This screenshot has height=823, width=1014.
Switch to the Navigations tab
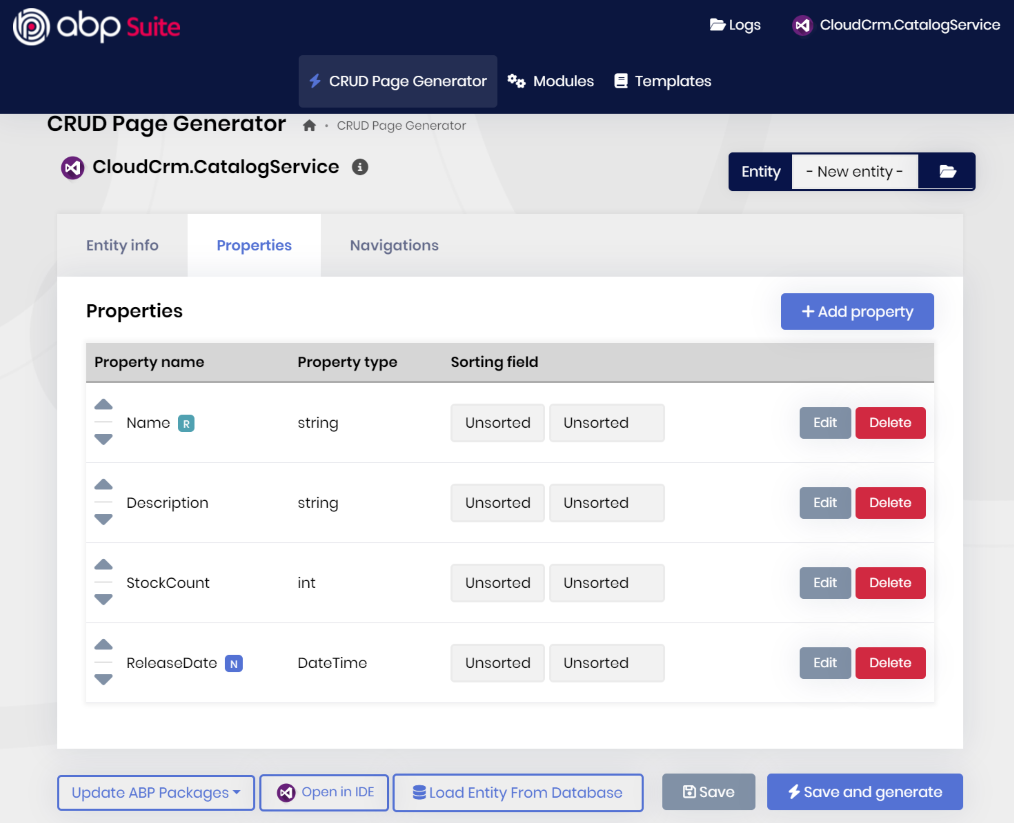pos(394,245)
